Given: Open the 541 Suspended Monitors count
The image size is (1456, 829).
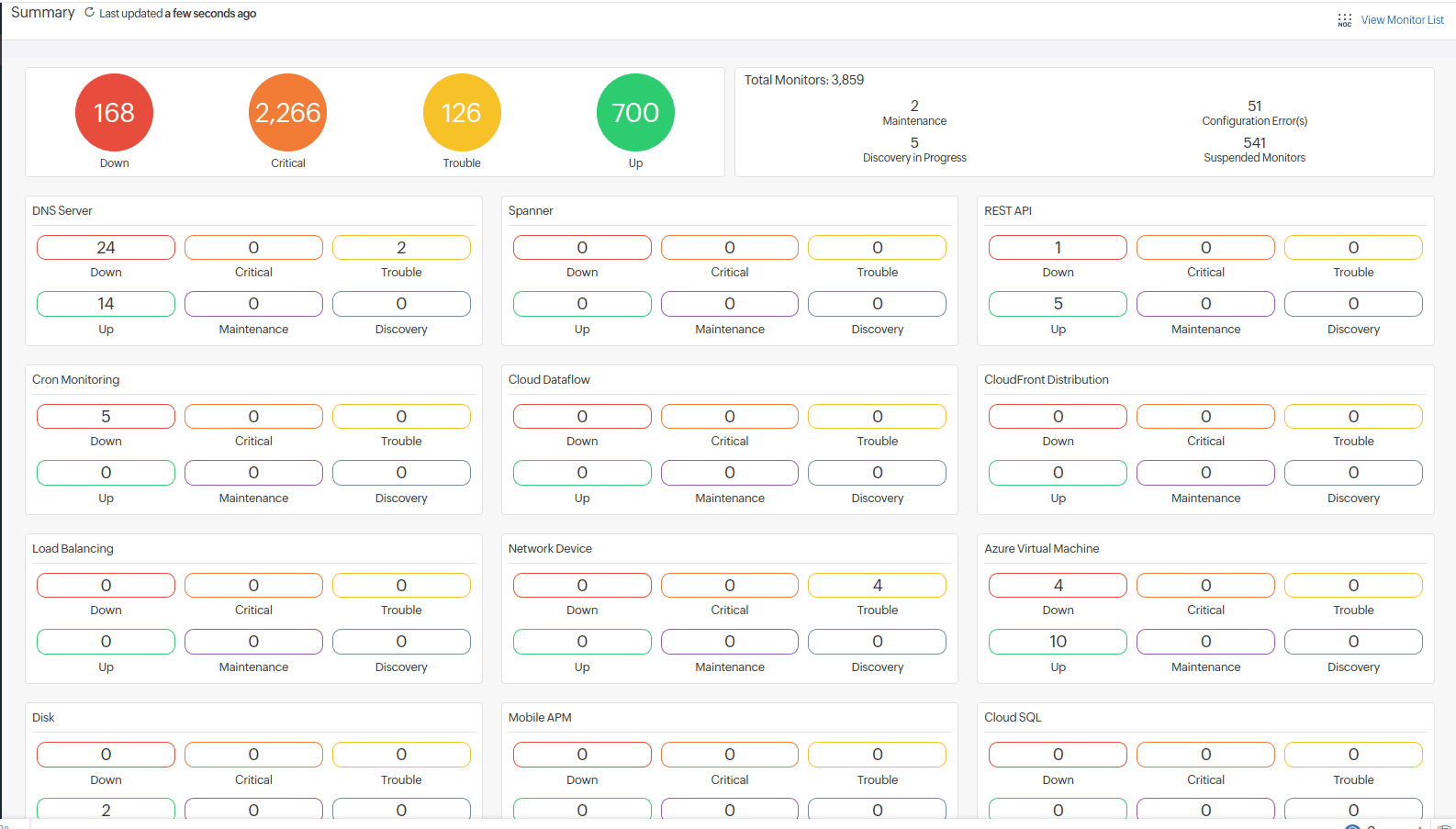Looking at the screenshot, I should click(1254, 143).
